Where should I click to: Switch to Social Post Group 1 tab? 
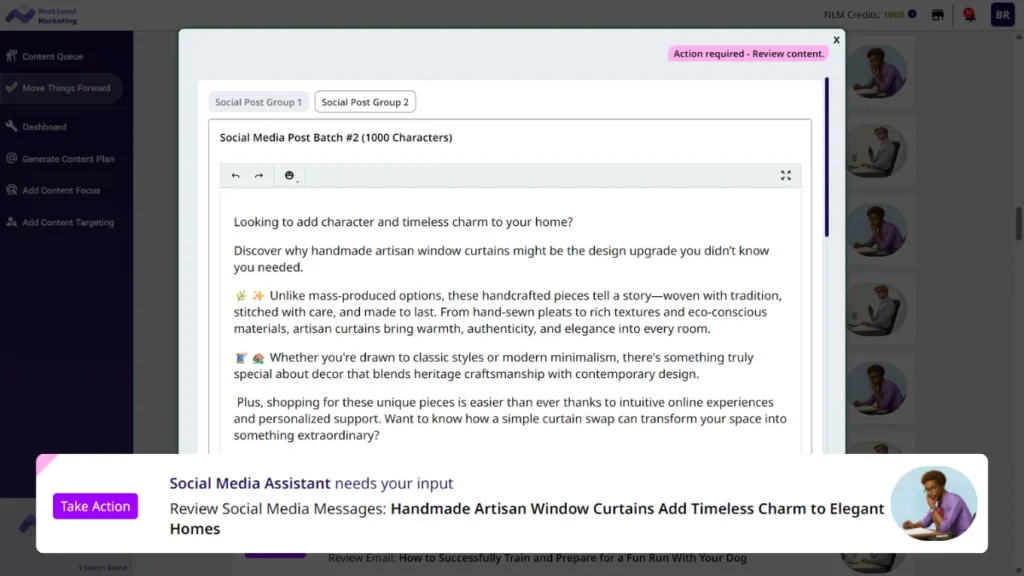(x=258, y=102)
